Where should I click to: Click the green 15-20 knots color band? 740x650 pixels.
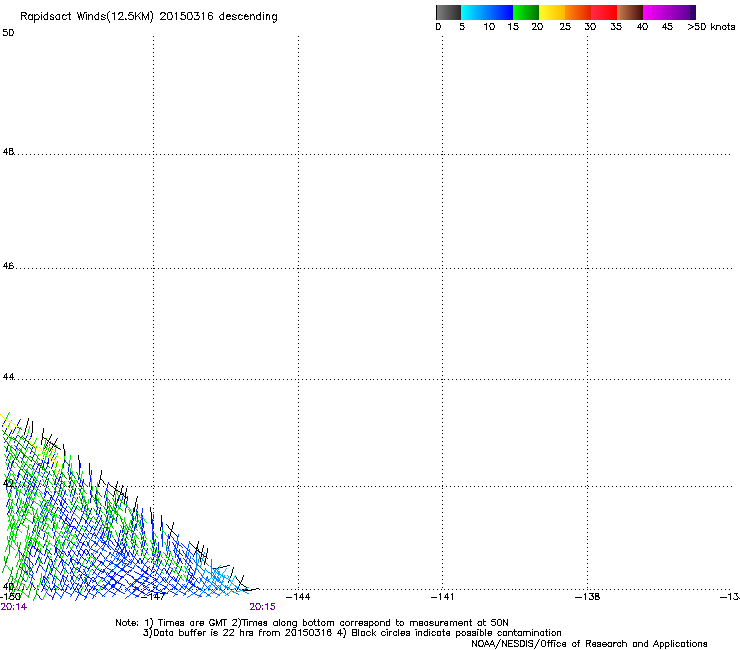[526, 12]
